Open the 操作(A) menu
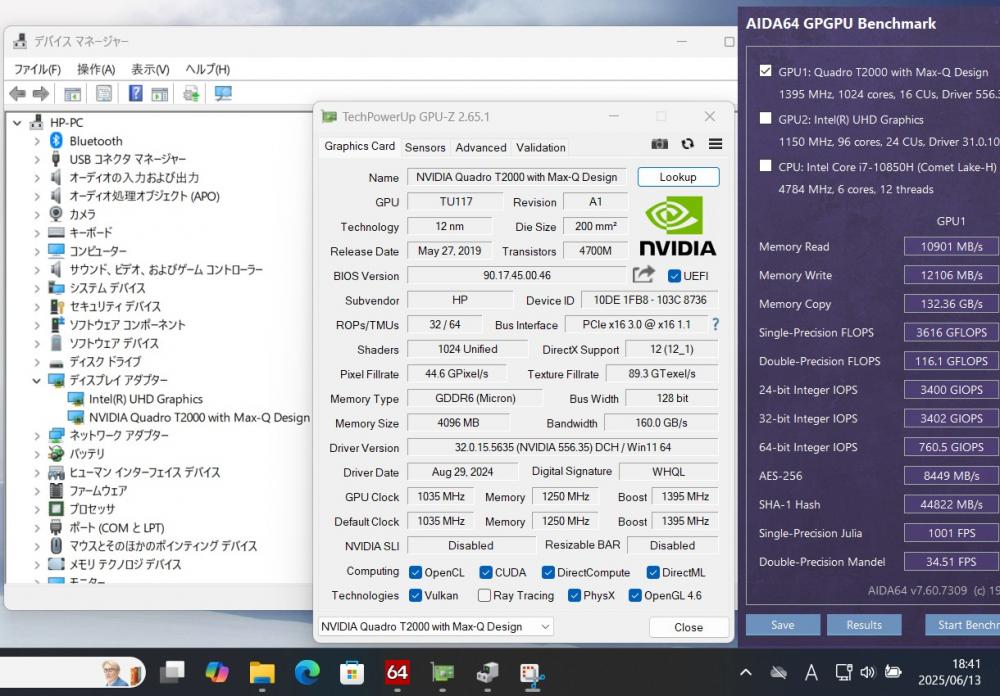 96,69
